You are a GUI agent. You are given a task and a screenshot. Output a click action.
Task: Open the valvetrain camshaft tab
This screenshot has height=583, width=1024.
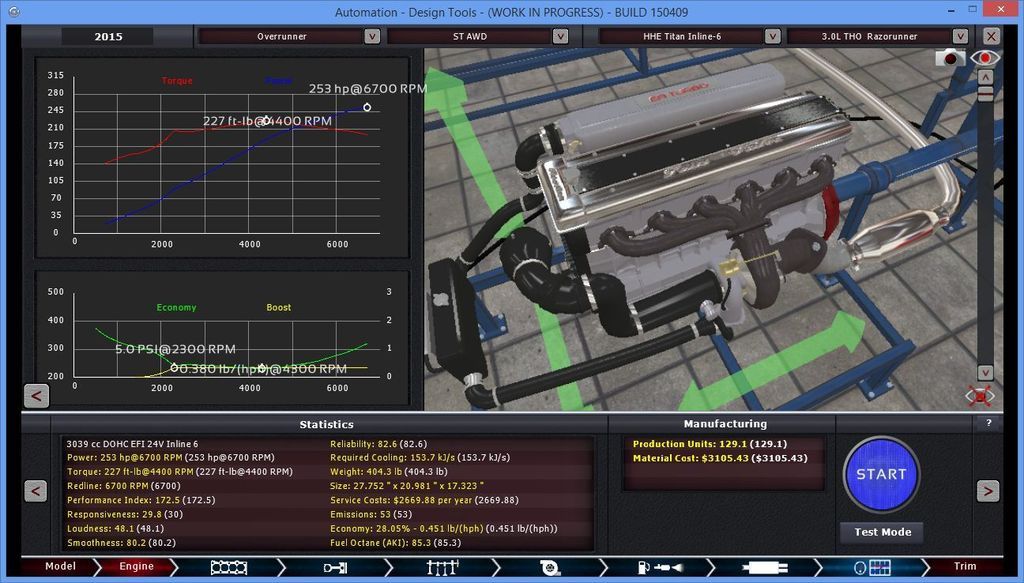click(x=443, y=567)
